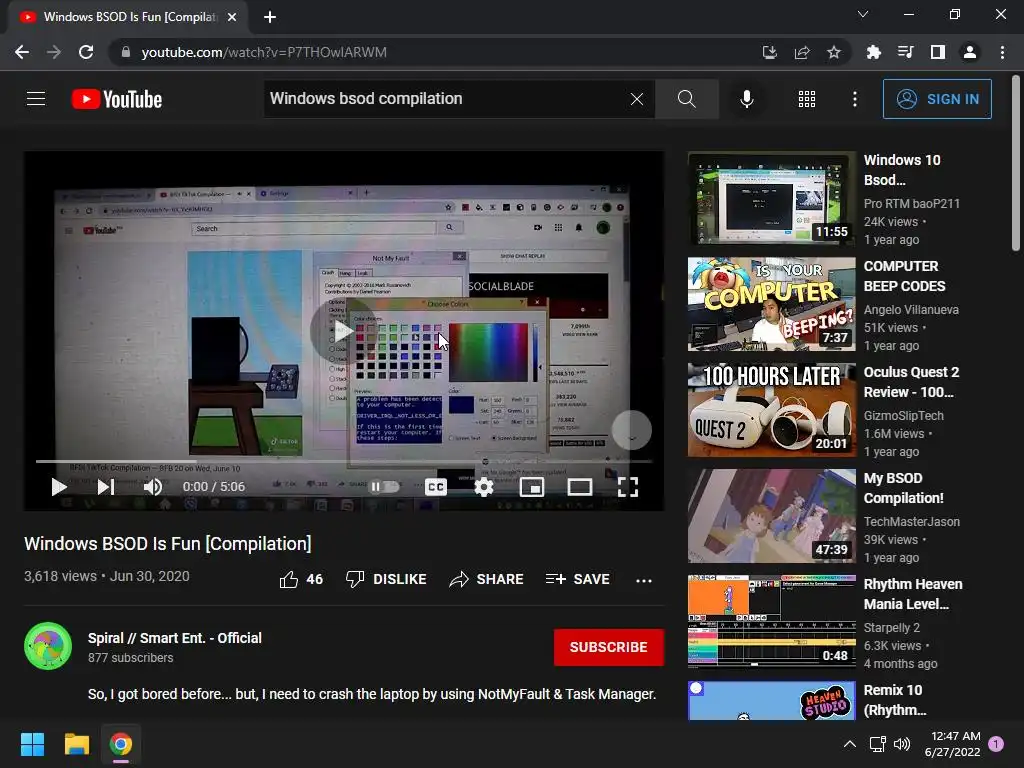Install YouTube app icon in address bar

coord(770,52)
